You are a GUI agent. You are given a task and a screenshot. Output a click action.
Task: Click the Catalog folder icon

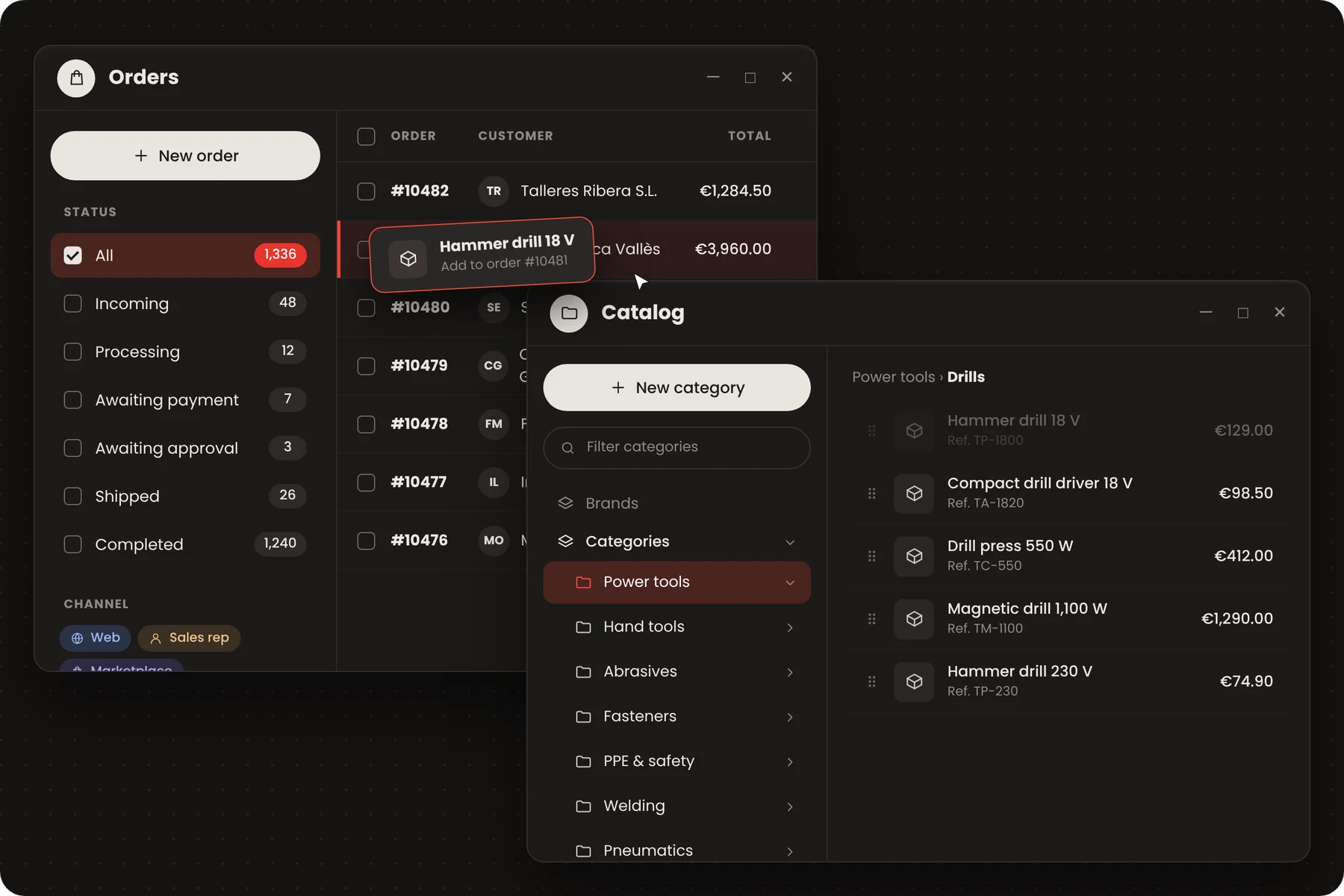click(569, 313)
